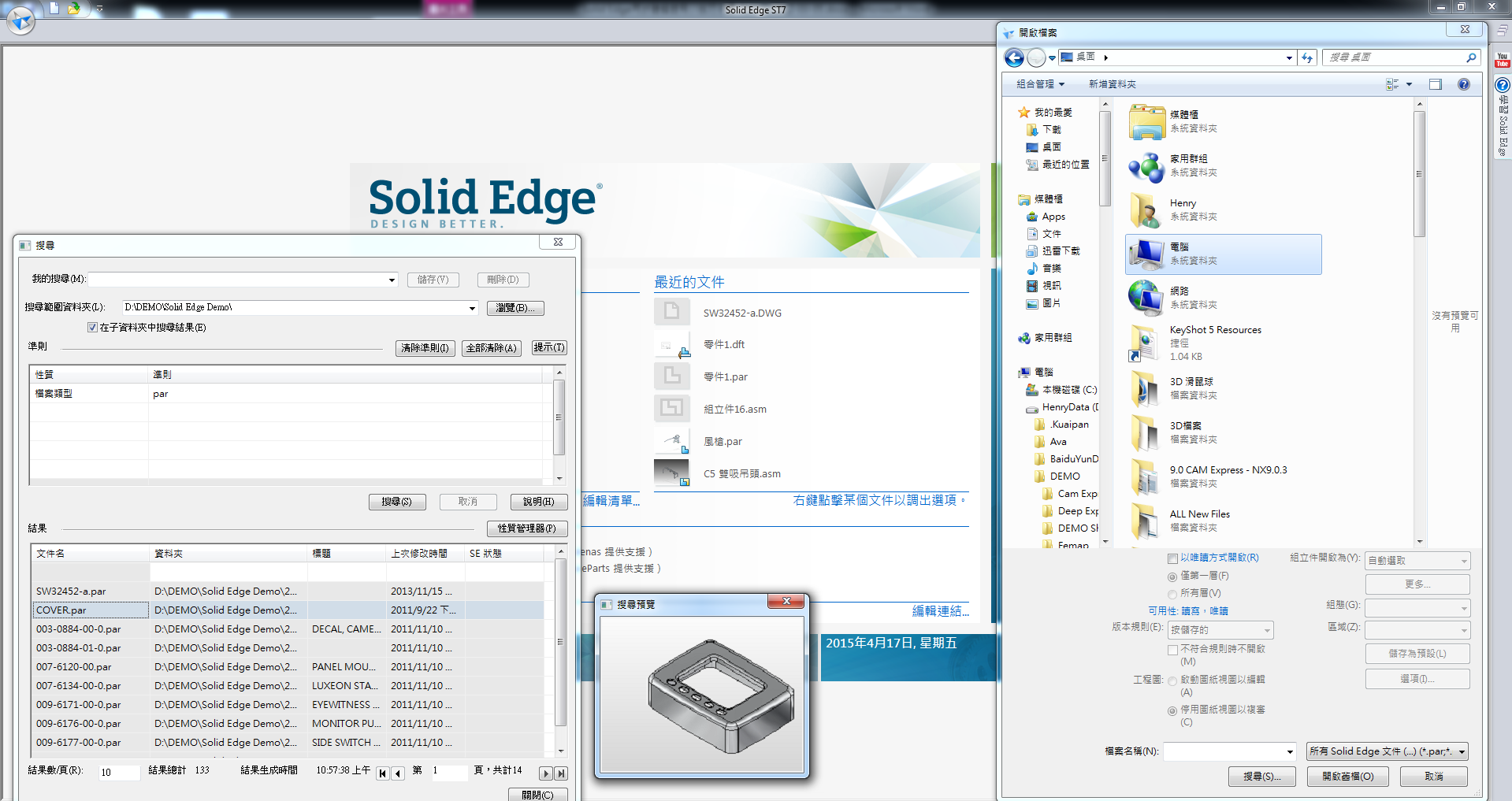1512x801 pixels.
Task: Go to the last results page
Action: (x=561, y=773)
